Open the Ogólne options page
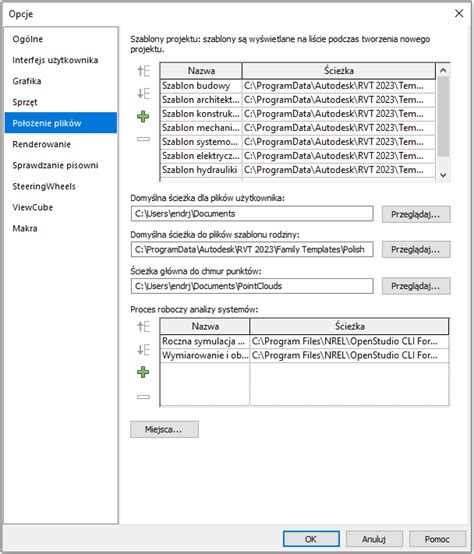Image resolution: width=474 pixels, height=554 pixels. click(61, 39)
